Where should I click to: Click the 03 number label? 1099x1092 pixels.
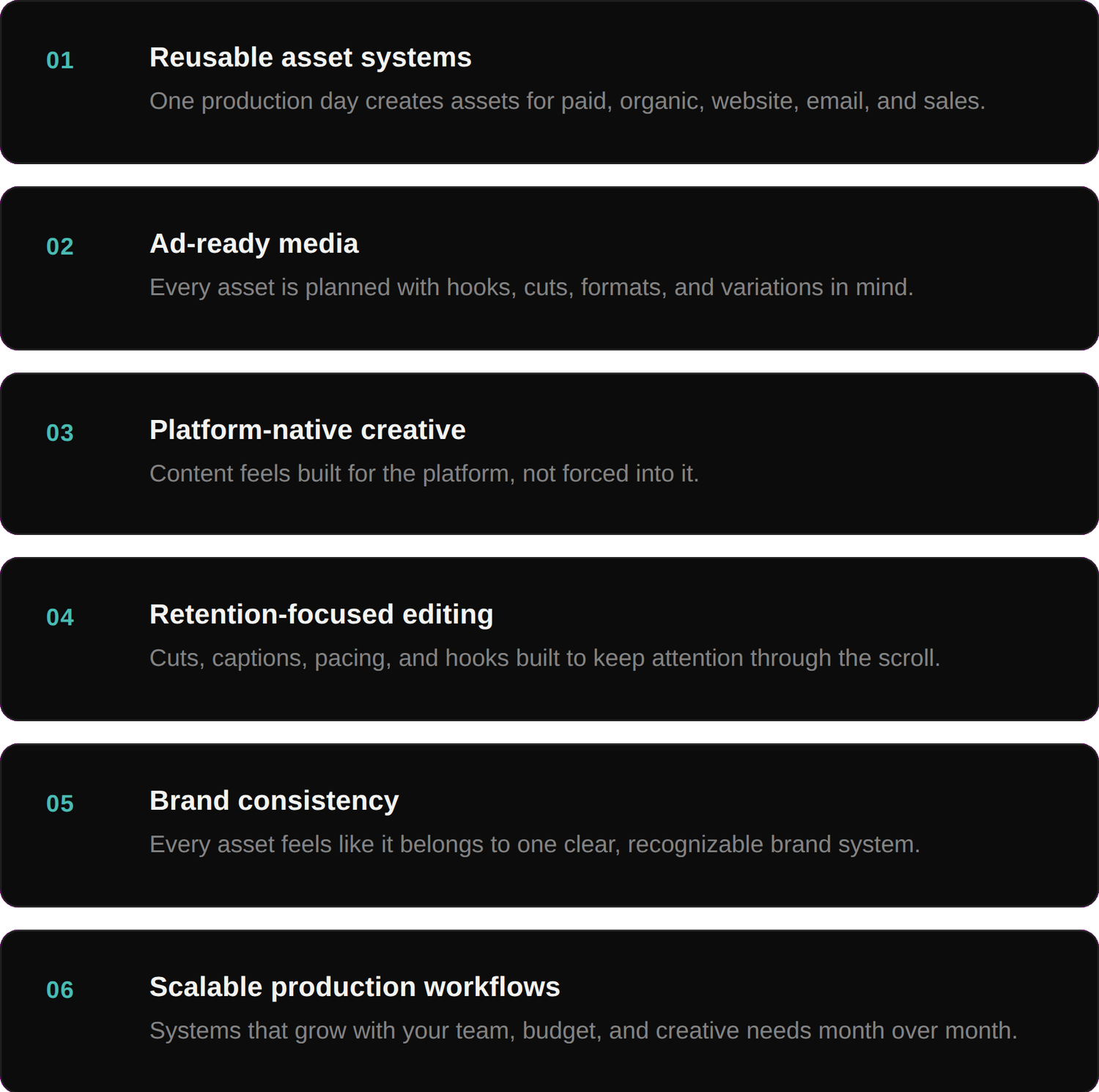point(60,432)
